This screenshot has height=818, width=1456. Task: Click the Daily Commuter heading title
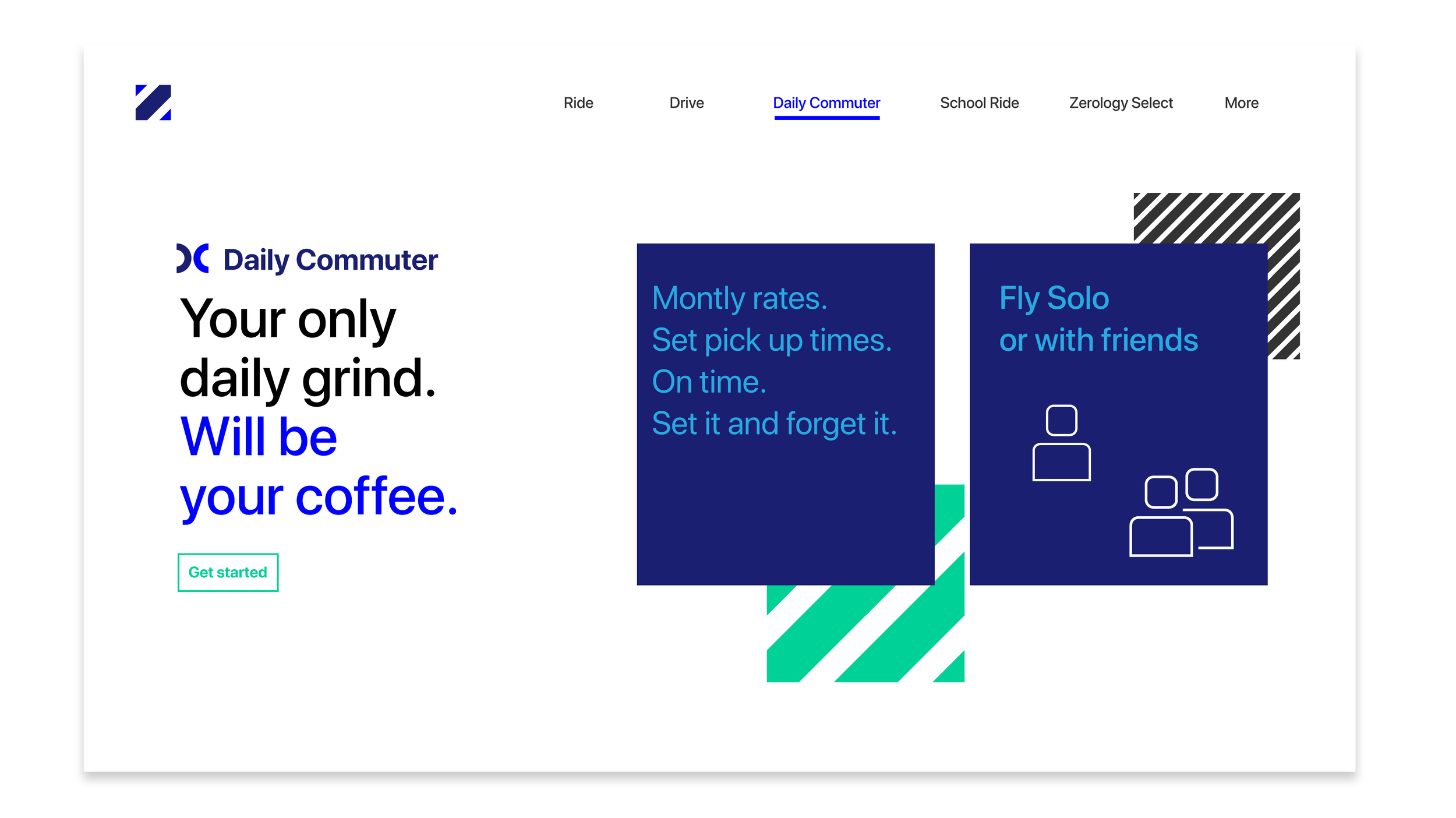point(330,260)
